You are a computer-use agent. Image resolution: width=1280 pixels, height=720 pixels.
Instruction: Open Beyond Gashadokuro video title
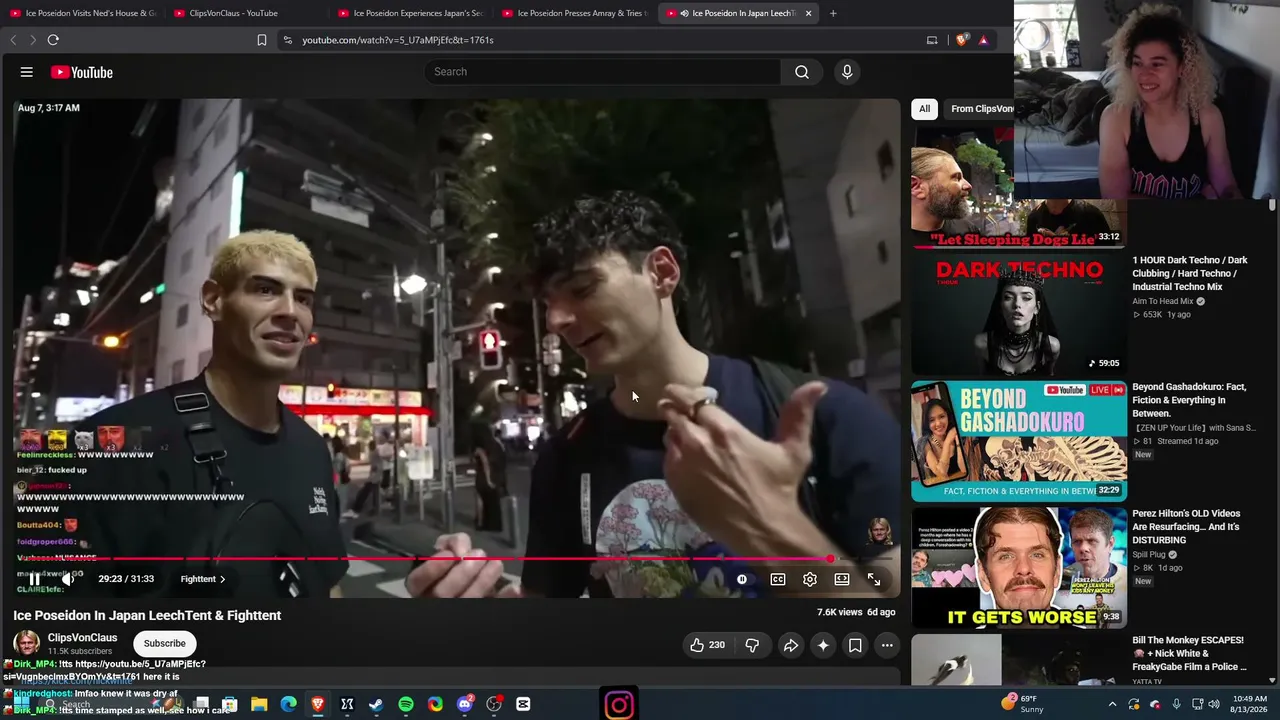(1190, 400)
